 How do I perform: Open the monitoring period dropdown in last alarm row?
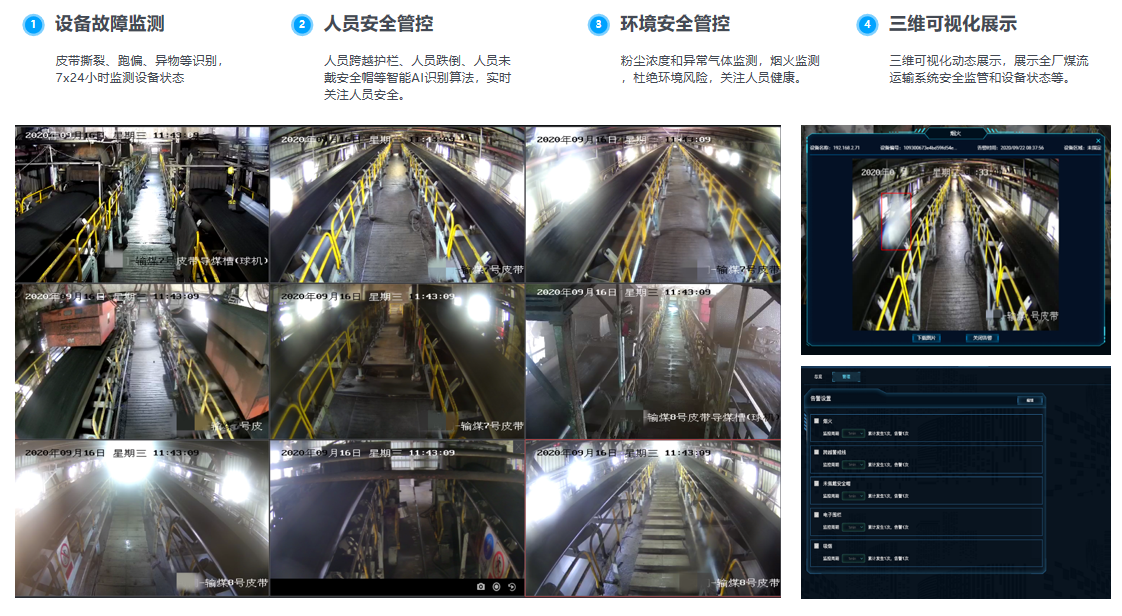click(x=853, y=557)
